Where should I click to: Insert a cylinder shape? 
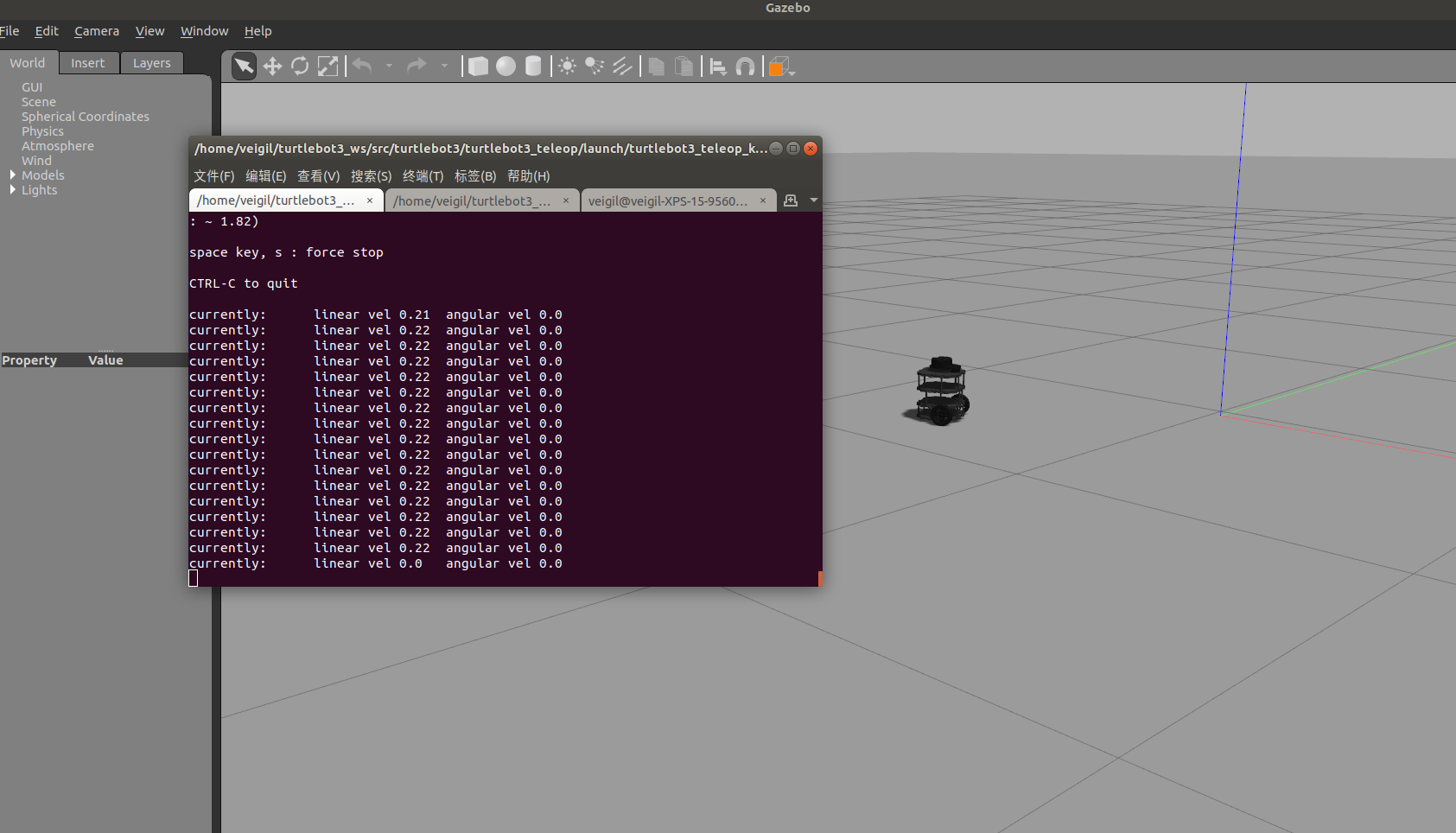(533, 67)
